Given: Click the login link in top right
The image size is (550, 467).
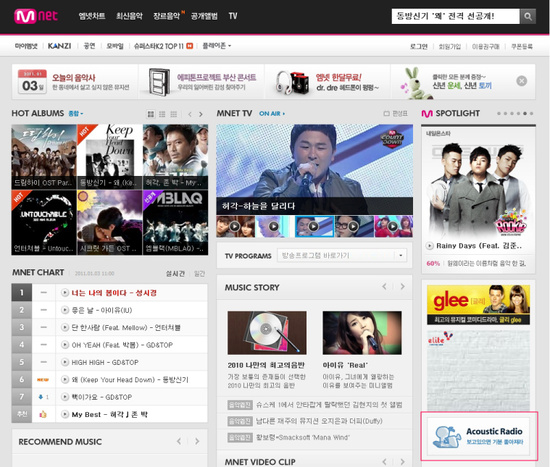Looking at the screenshot, I should pos(419,46).
